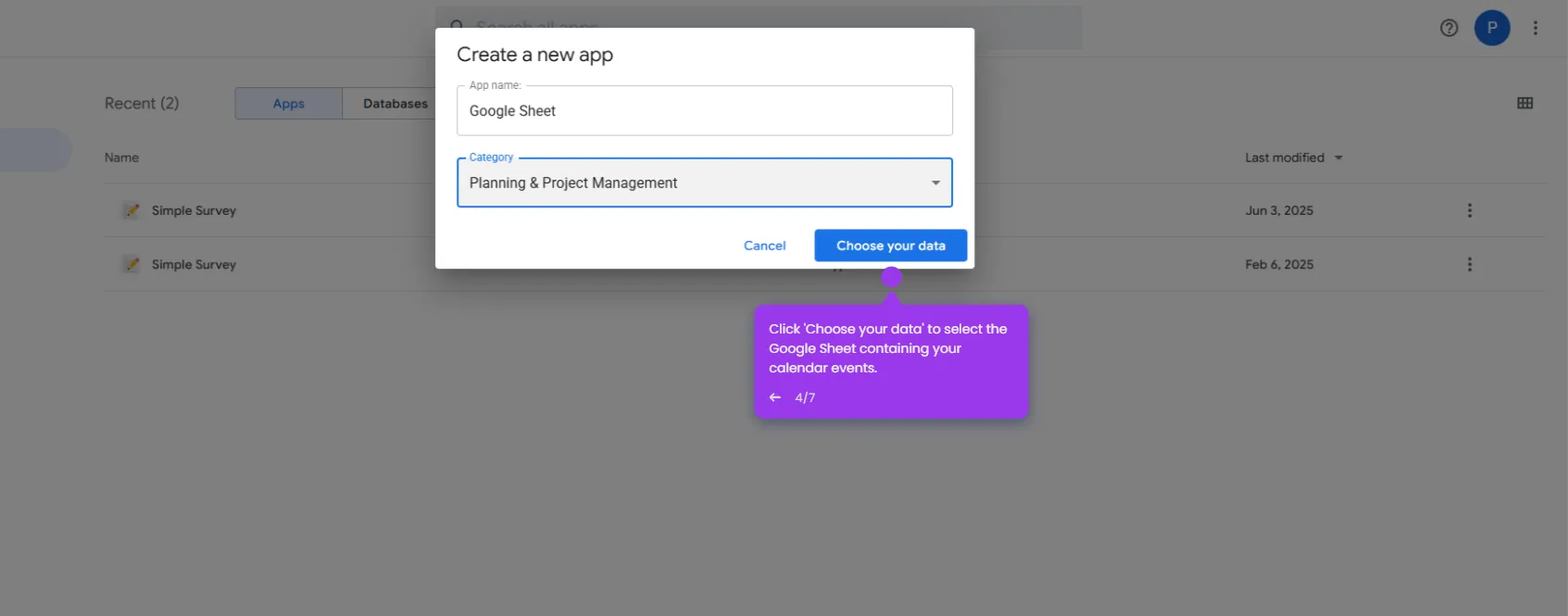
Task: Click the Simple Survey icon dated Feb 6, 2025
Action: click(x=132, y=264)
